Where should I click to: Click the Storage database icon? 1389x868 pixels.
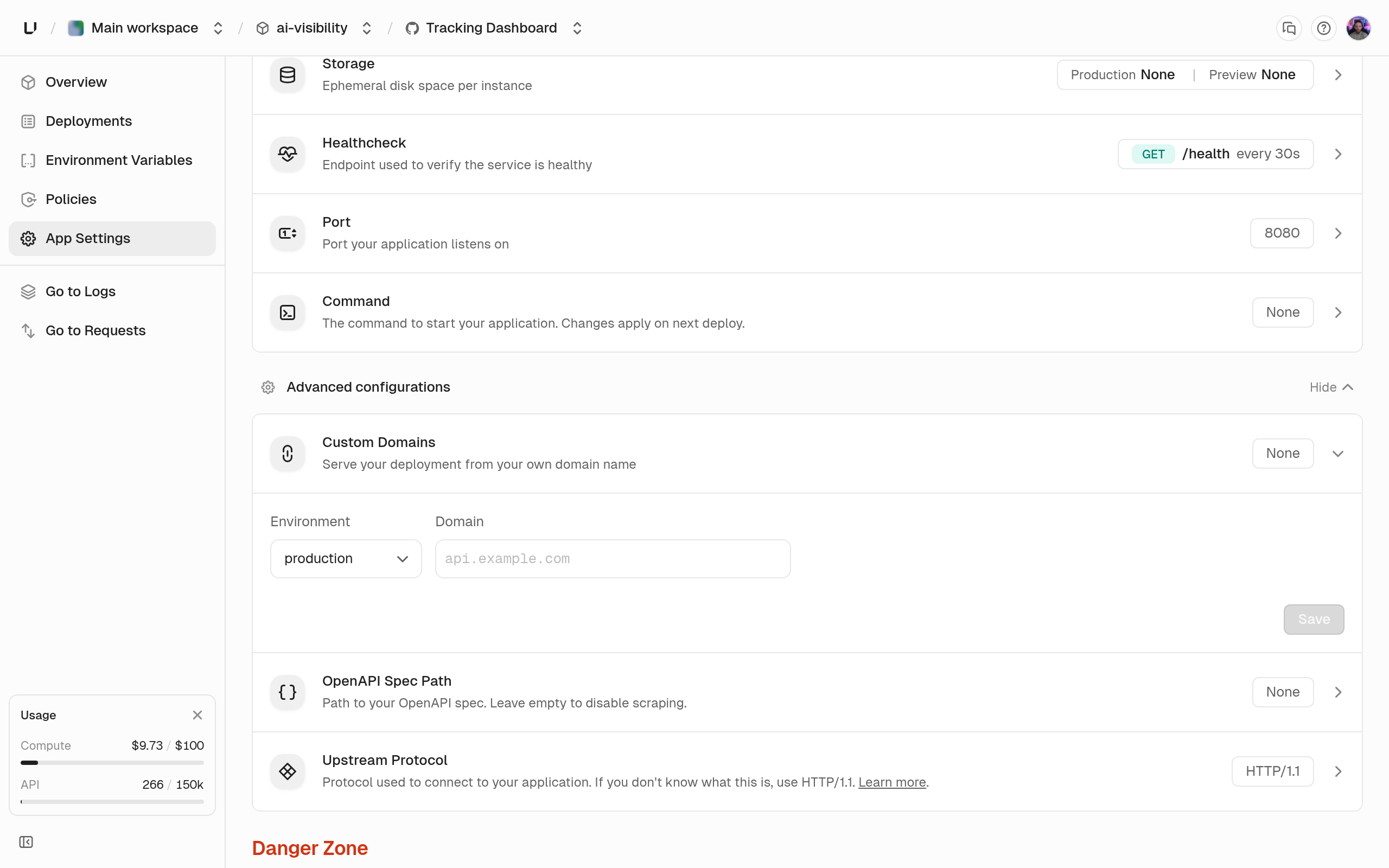click(x=287, y=75)
